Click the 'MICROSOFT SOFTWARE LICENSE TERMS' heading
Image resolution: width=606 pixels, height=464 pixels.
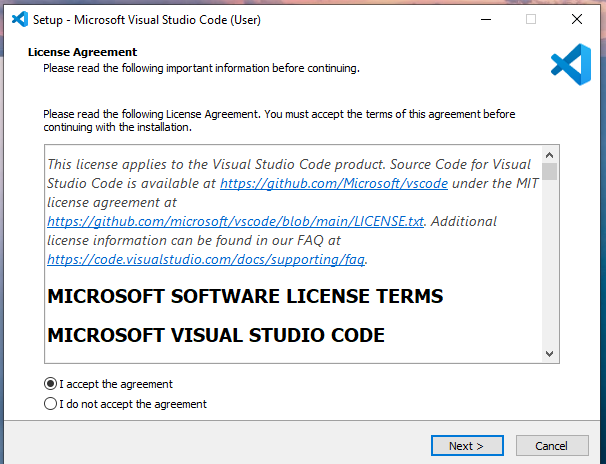point(245,297)
